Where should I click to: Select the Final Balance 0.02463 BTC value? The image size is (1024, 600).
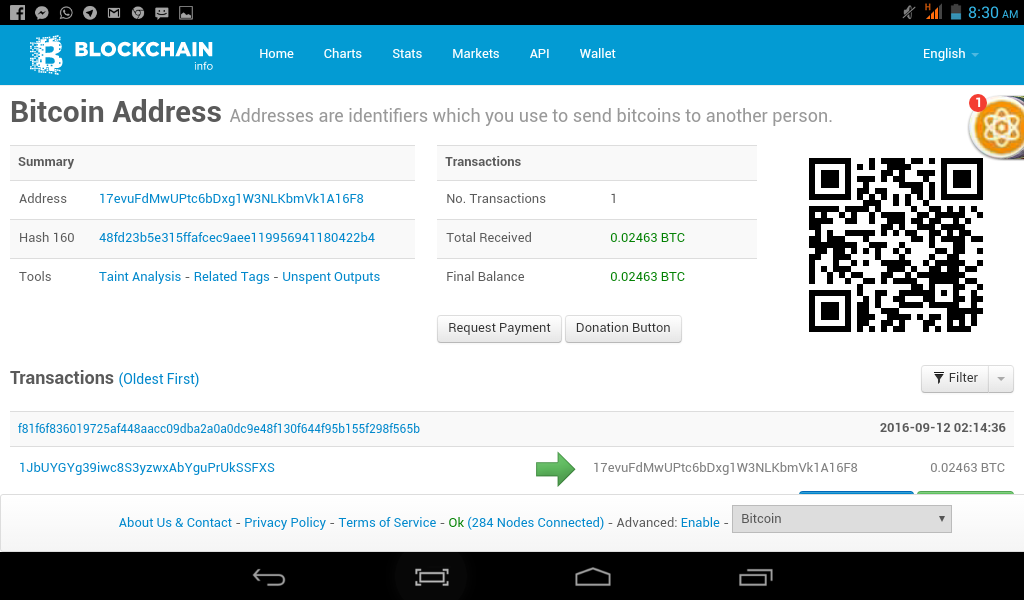[647, 277]
